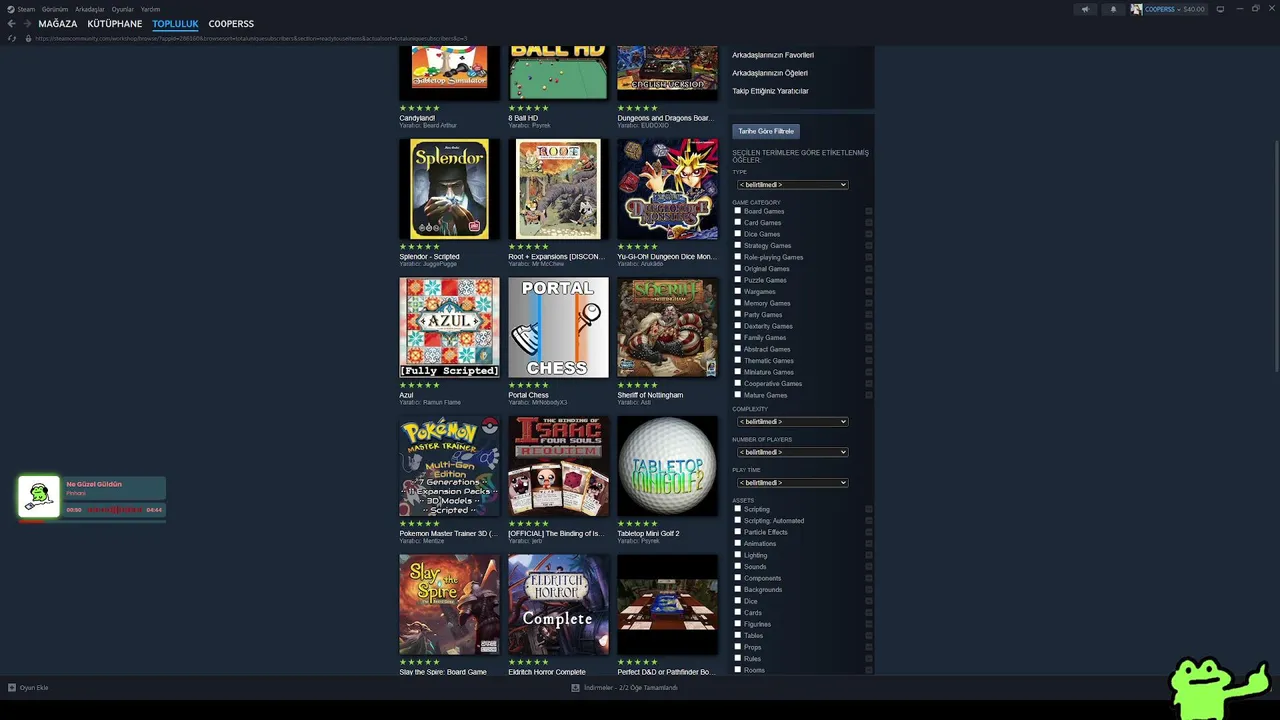This screenshot has width=1280, height=720.
Task: Open Arkadaşlarınızın Favorileri link
Action: (773, 55)
